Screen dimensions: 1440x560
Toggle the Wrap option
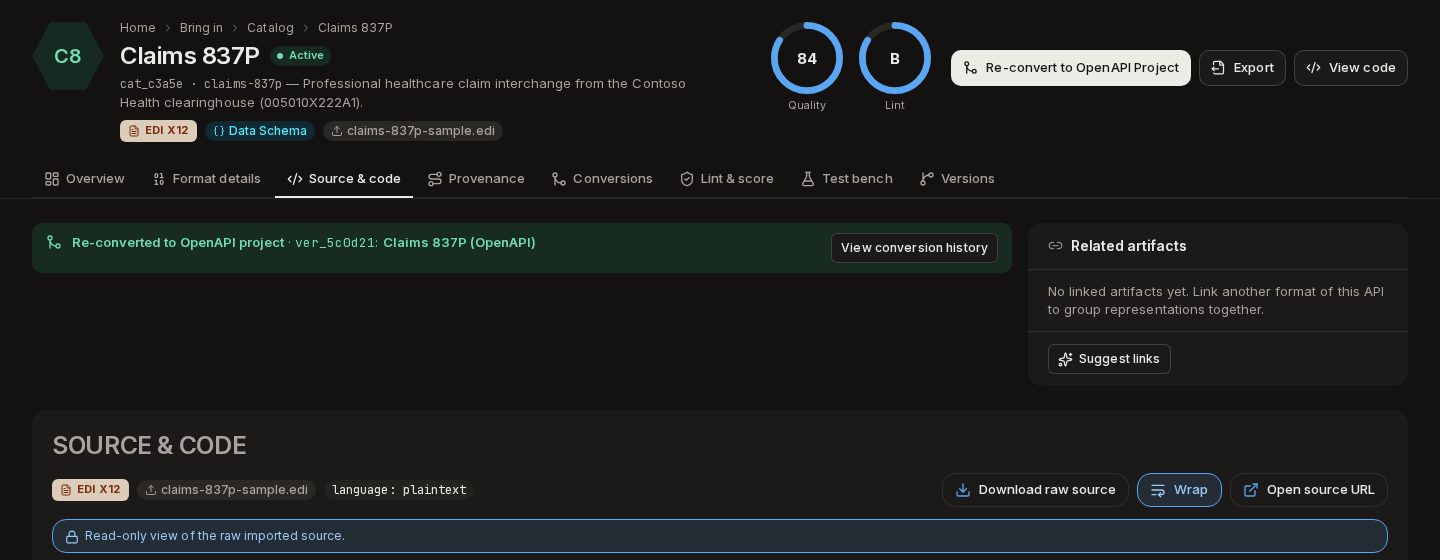(x=1179, y=490)
